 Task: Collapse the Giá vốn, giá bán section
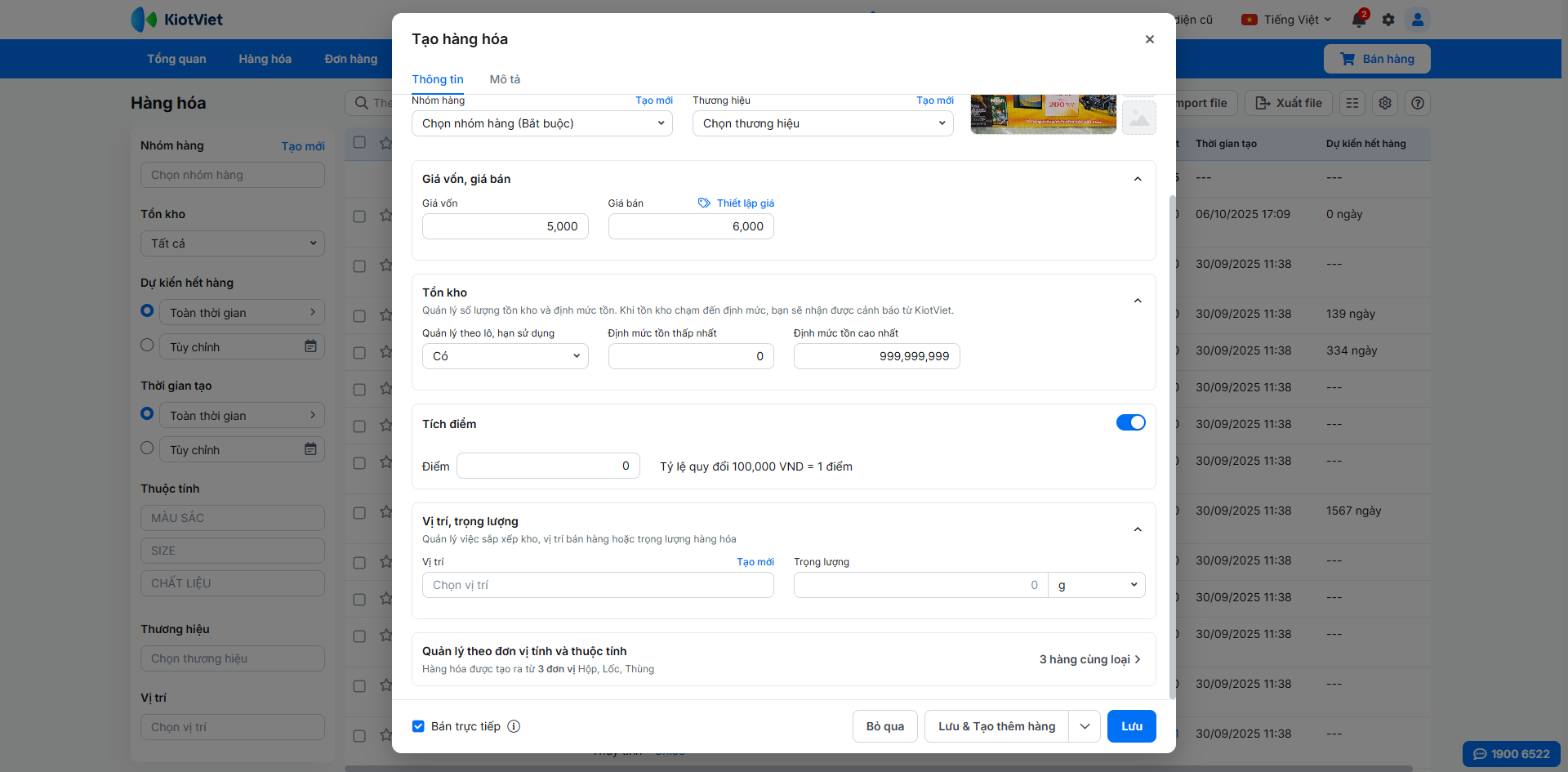[1138, 179]
